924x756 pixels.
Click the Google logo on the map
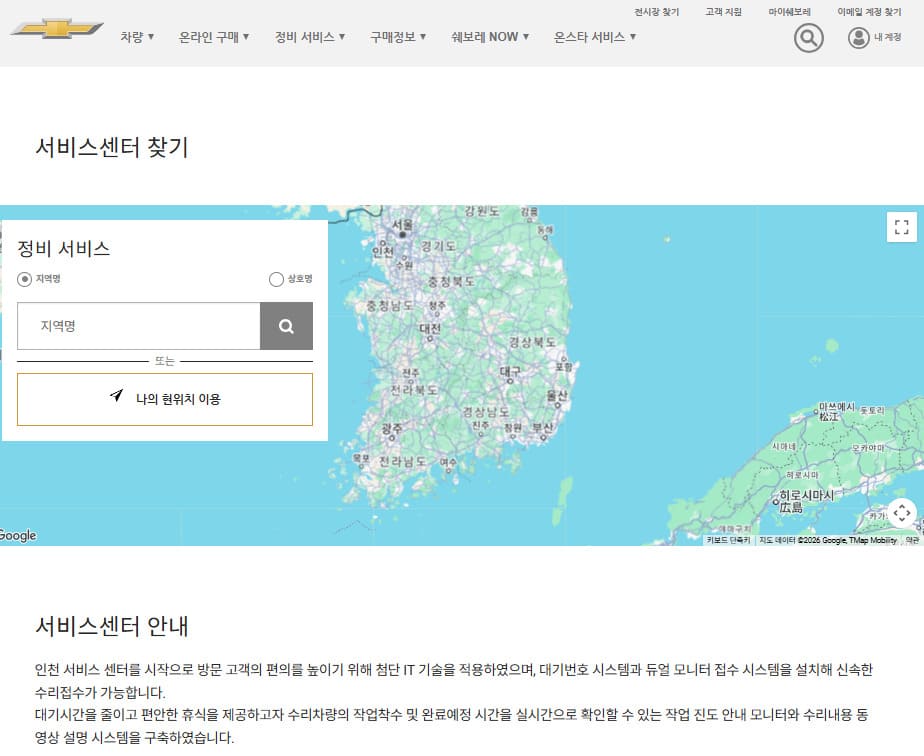pyautogui.click(x=18, y=536)
